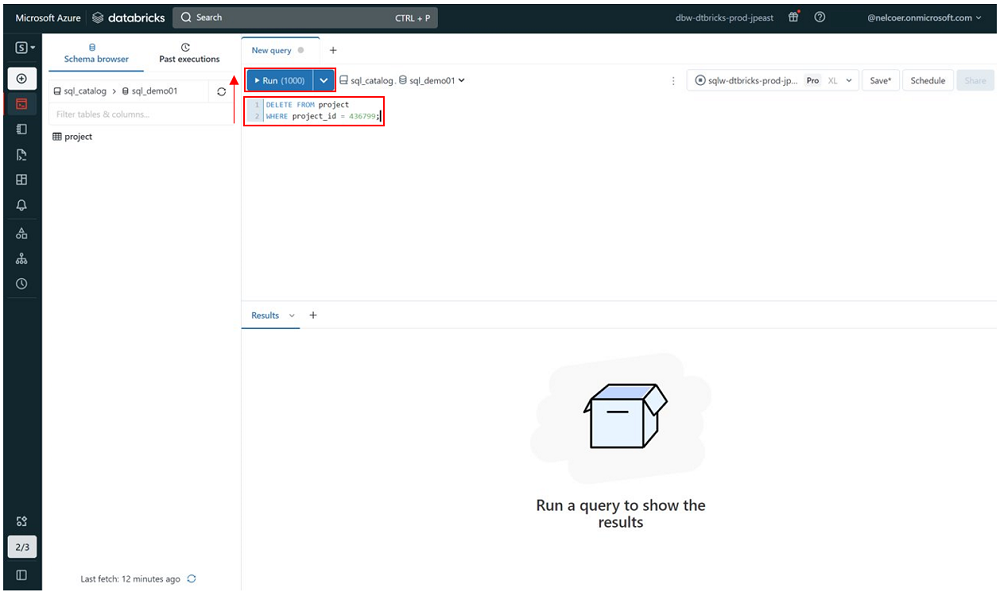Switch to Schema browser tab
This screenshot has width=1000, height=592.
(96, 53)
